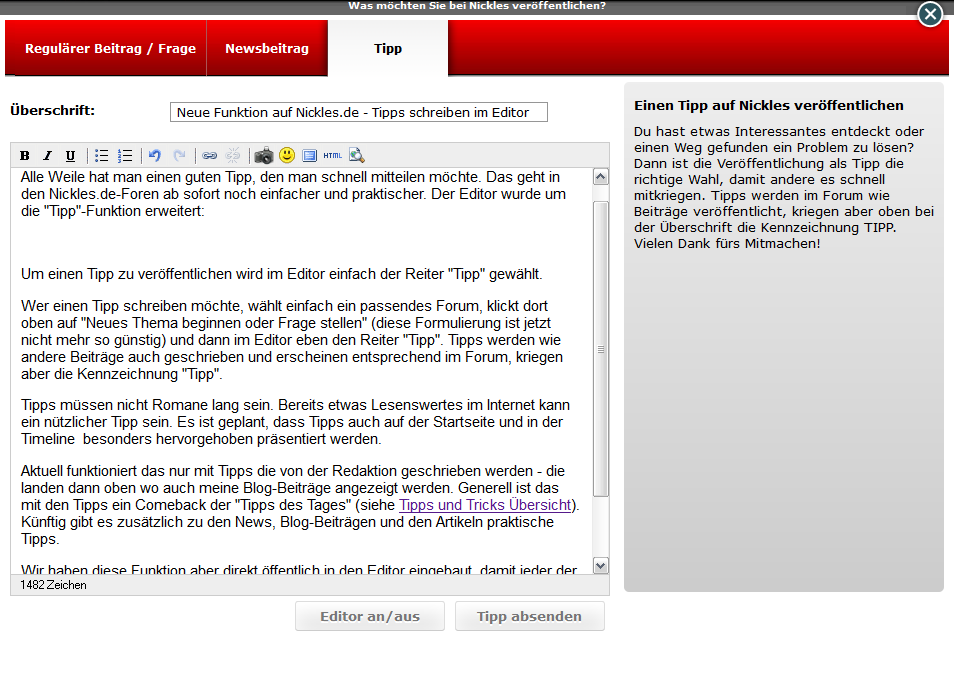The width and height of the screenshot is (954, 685).
Task: Click paragraph starting 'Tipps müssen nicht Romane'
Action: 296,422
